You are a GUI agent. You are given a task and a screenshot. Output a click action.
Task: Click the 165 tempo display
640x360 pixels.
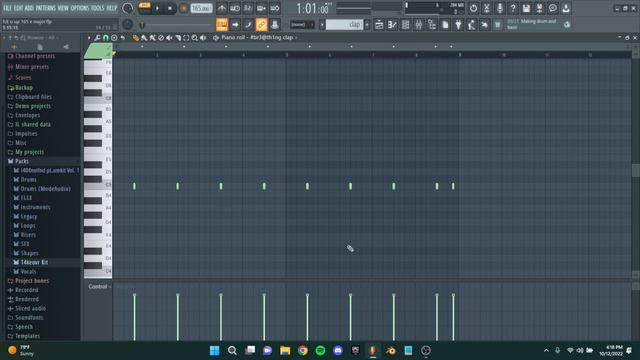point(202,8)
